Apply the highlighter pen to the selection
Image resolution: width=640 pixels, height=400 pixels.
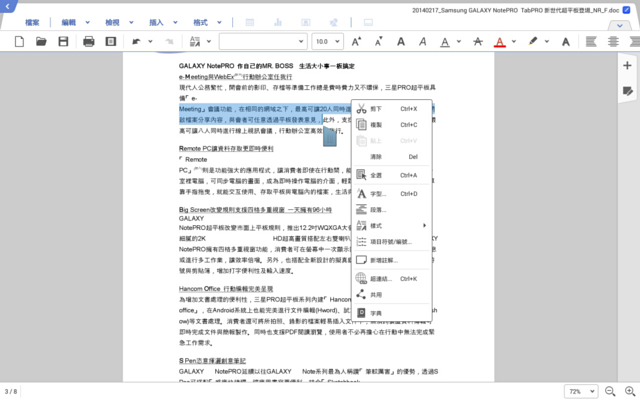(x=533, y=42)
